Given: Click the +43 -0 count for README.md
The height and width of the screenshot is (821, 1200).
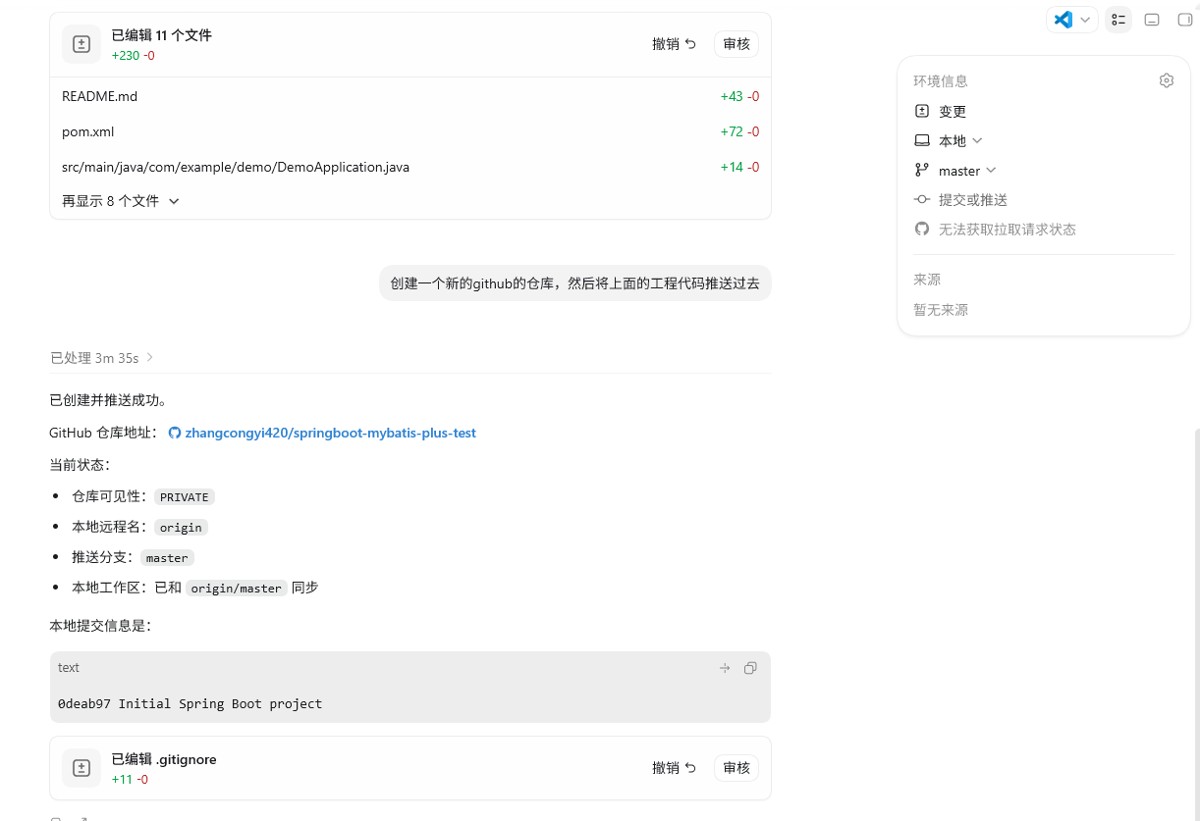Looking at the screenshot, I should [x=739, y=97].
